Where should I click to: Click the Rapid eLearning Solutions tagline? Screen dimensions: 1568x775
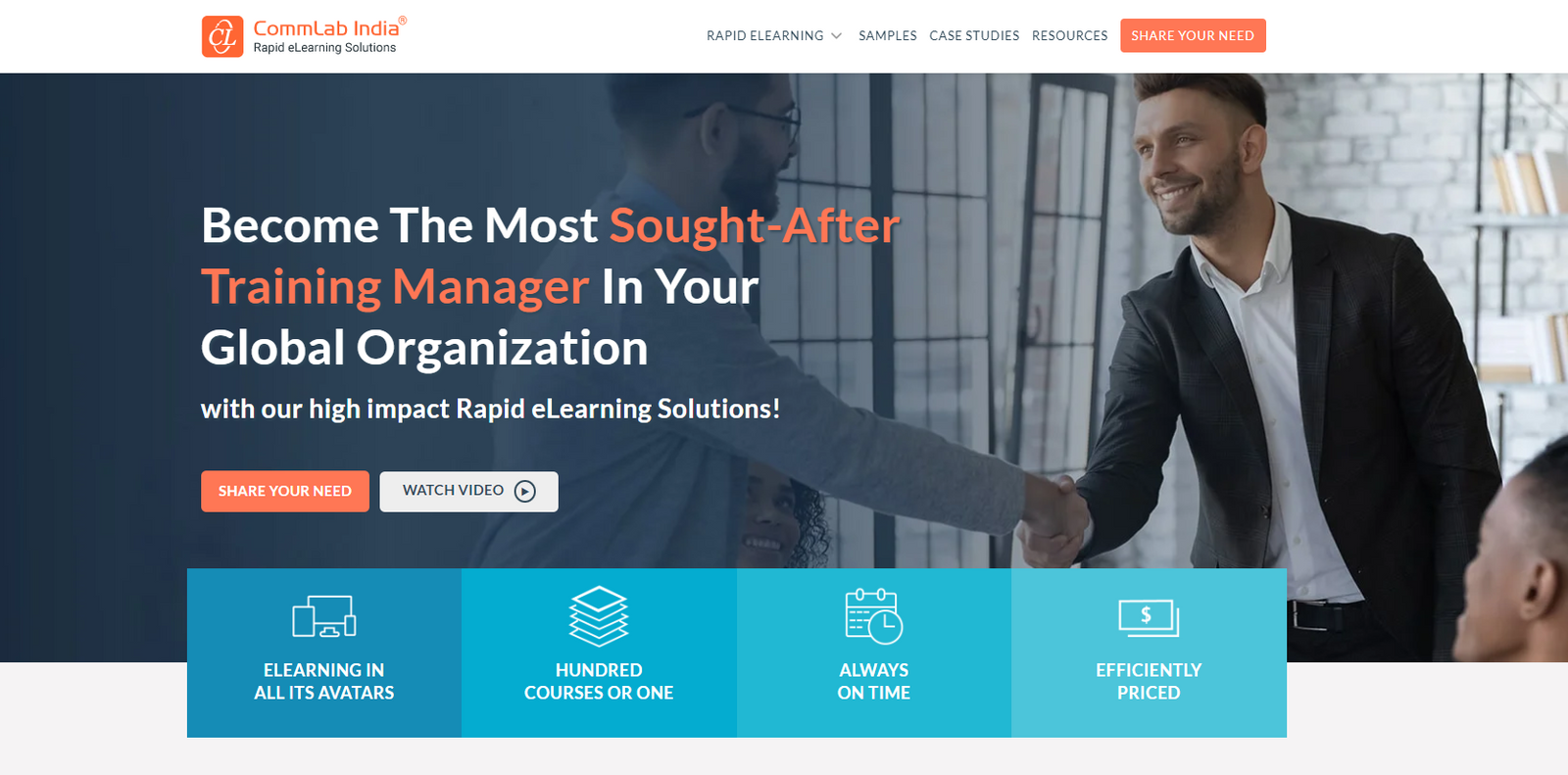[x=324, y=48]
